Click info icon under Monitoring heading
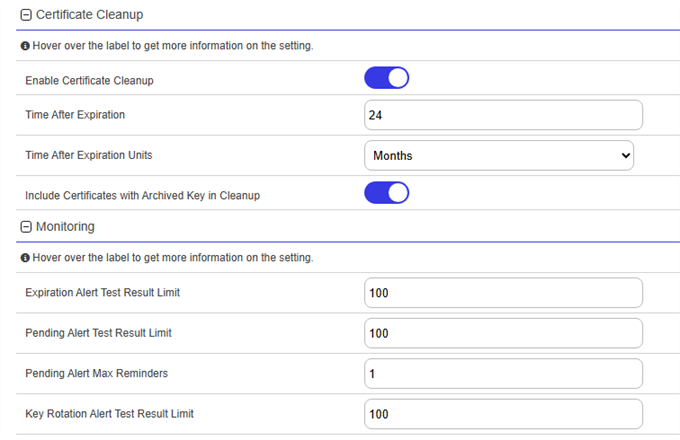This screenshot has width=680, height=440. point(24,258)
